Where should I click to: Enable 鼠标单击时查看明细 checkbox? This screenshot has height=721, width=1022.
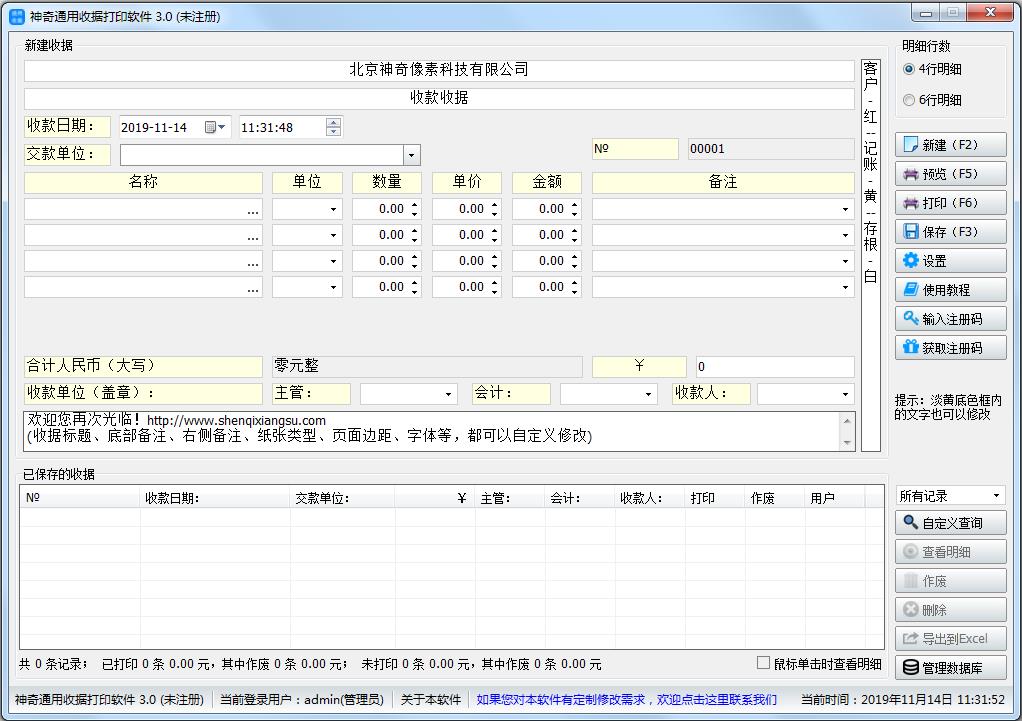click(764, 664)
